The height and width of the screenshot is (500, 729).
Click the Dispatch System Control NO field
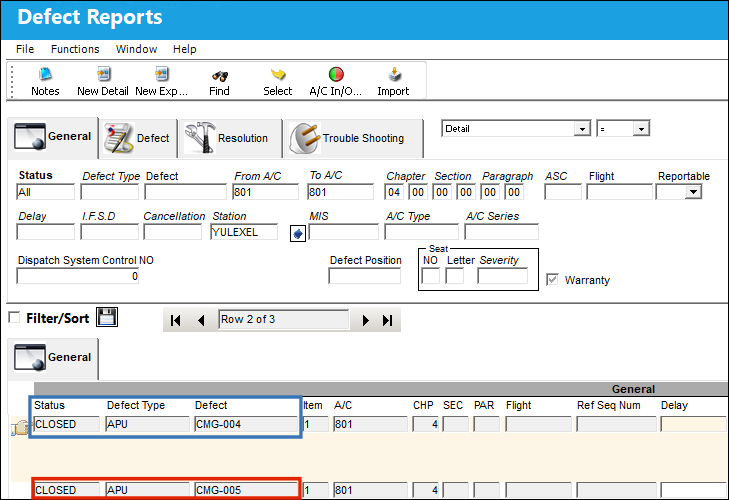(x=78, y=276)
